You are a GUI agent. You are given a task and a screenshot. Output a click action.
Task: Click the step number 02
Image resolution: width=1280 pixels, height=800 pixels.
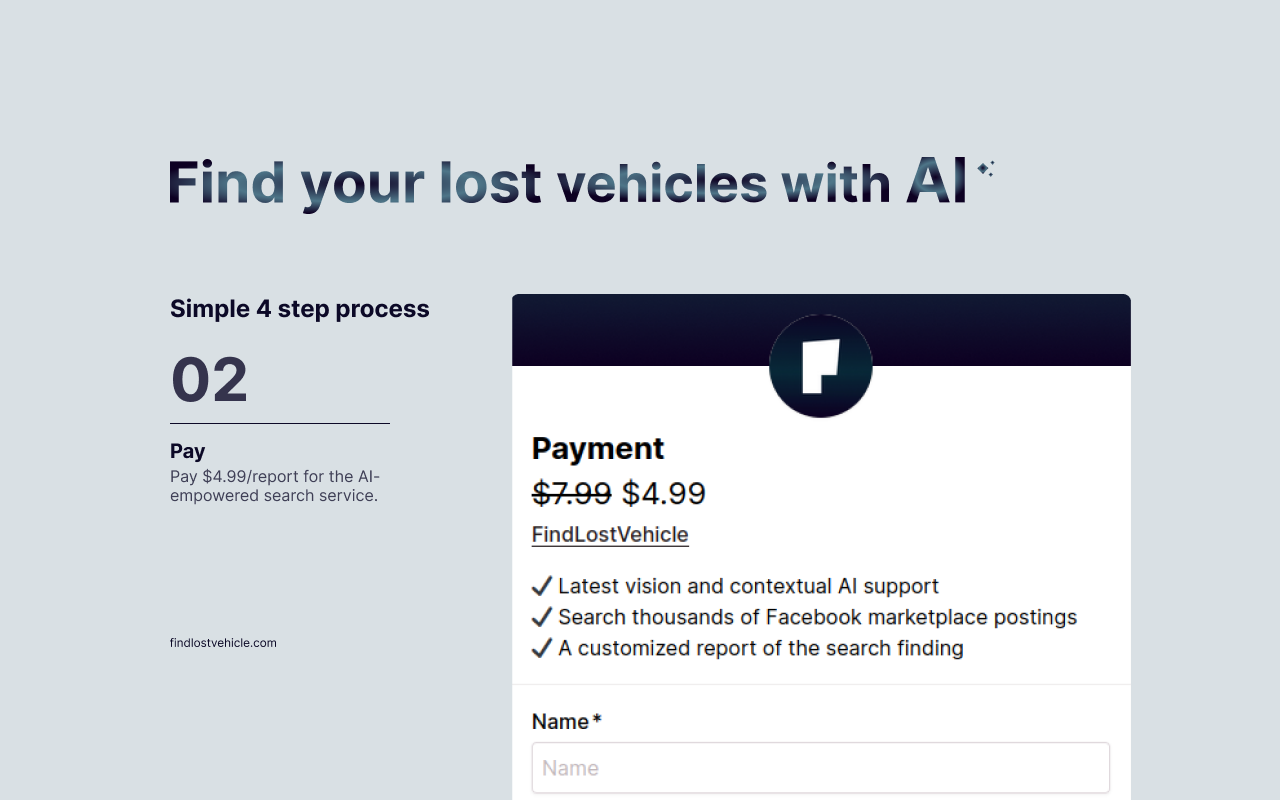tap(209, 380)
